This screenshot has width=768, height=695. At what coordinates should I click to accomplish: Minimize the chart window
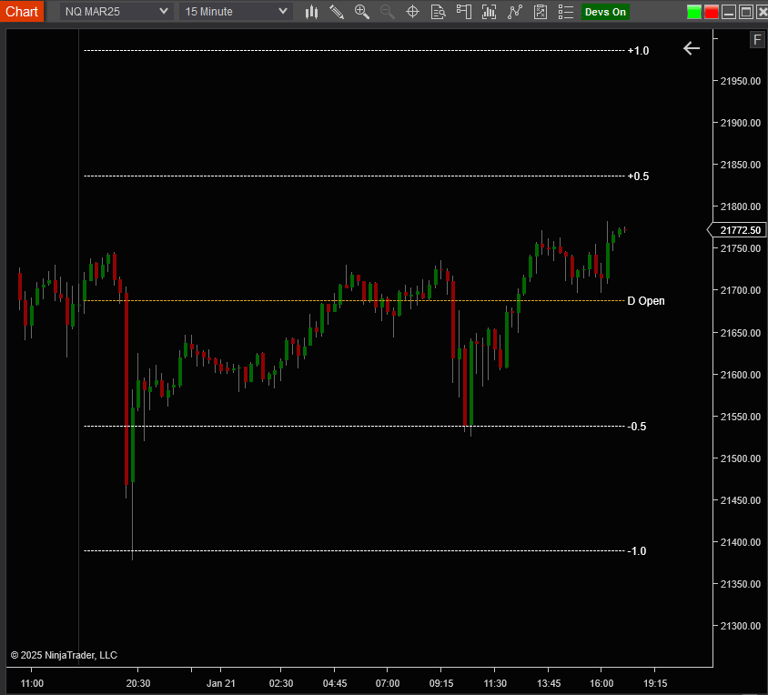pos(729,12)
